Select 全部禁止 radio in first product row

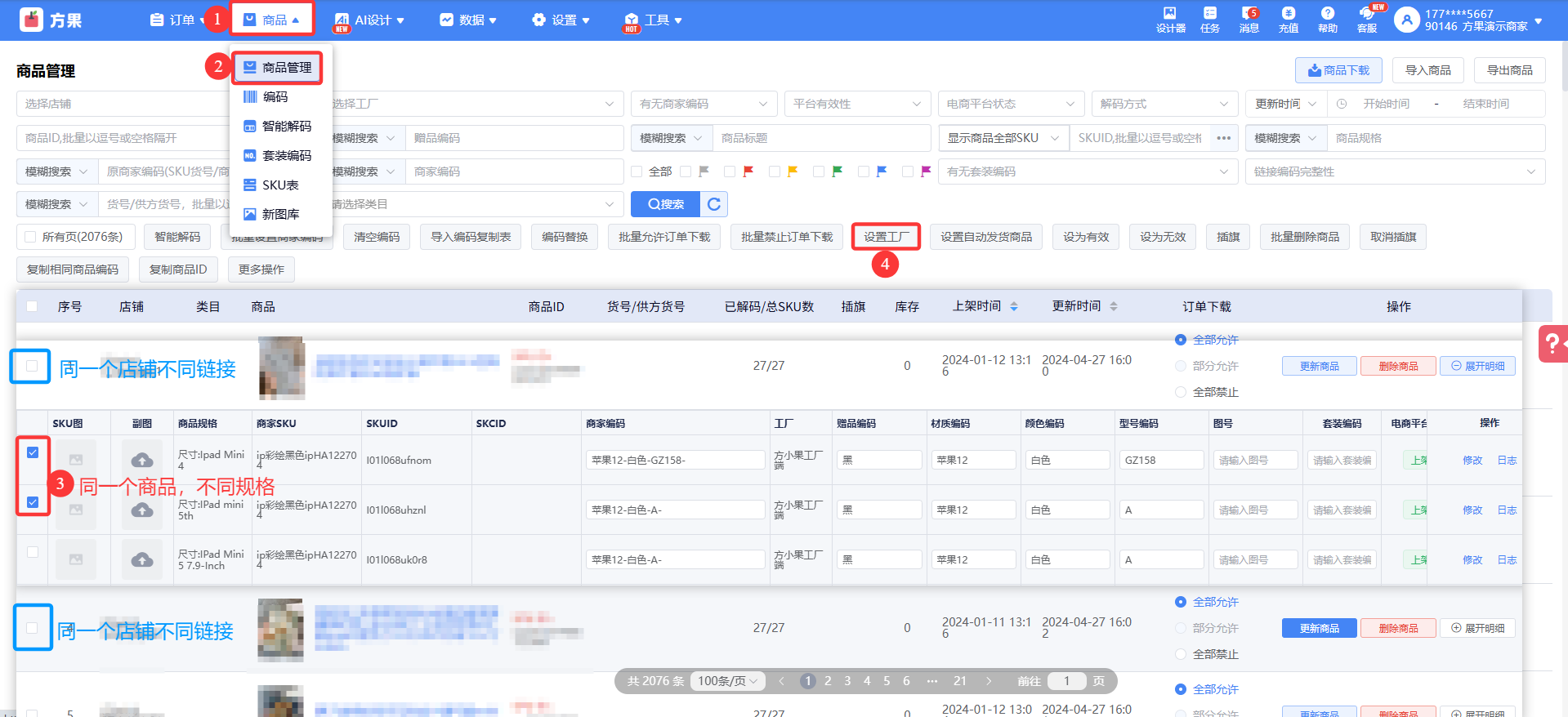point(1181,392)
